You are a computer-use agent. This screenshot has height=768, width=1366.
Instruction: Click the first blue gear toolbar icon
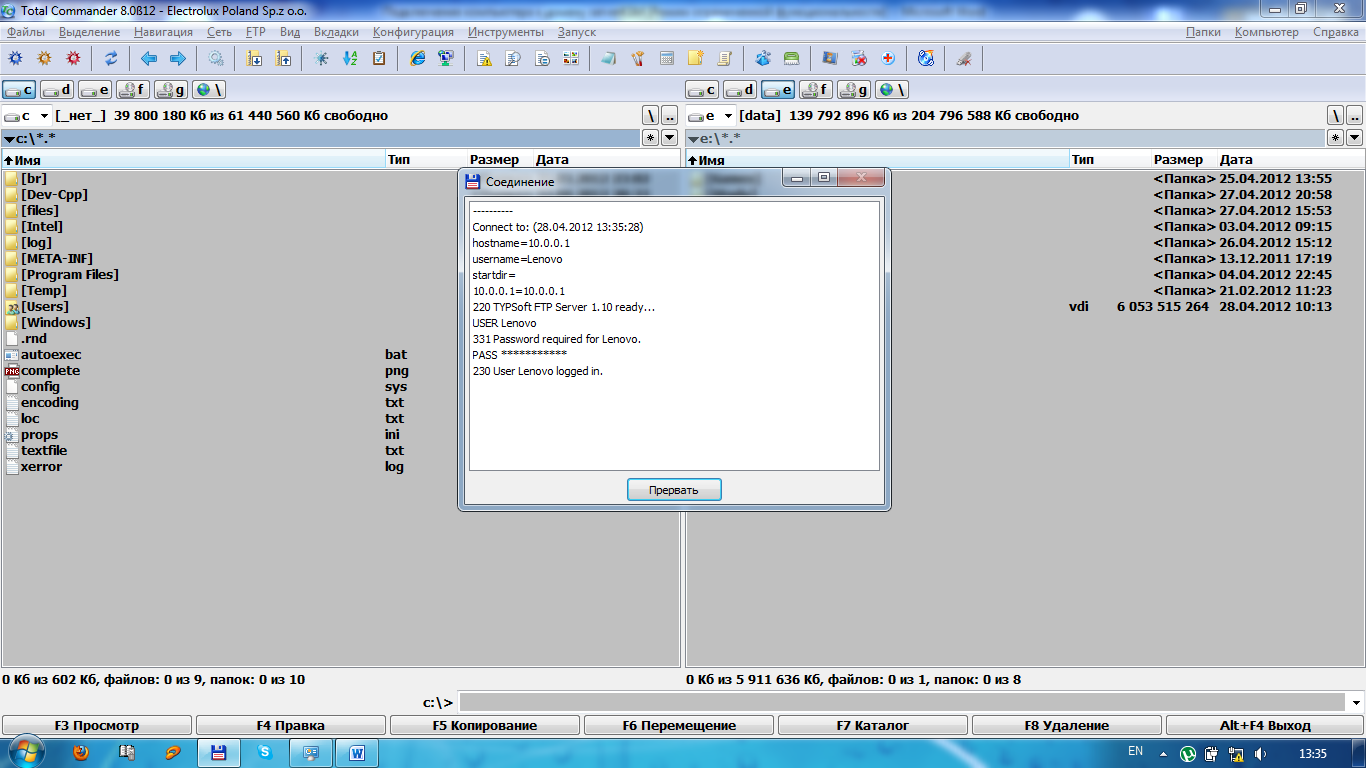pos(15,58)
